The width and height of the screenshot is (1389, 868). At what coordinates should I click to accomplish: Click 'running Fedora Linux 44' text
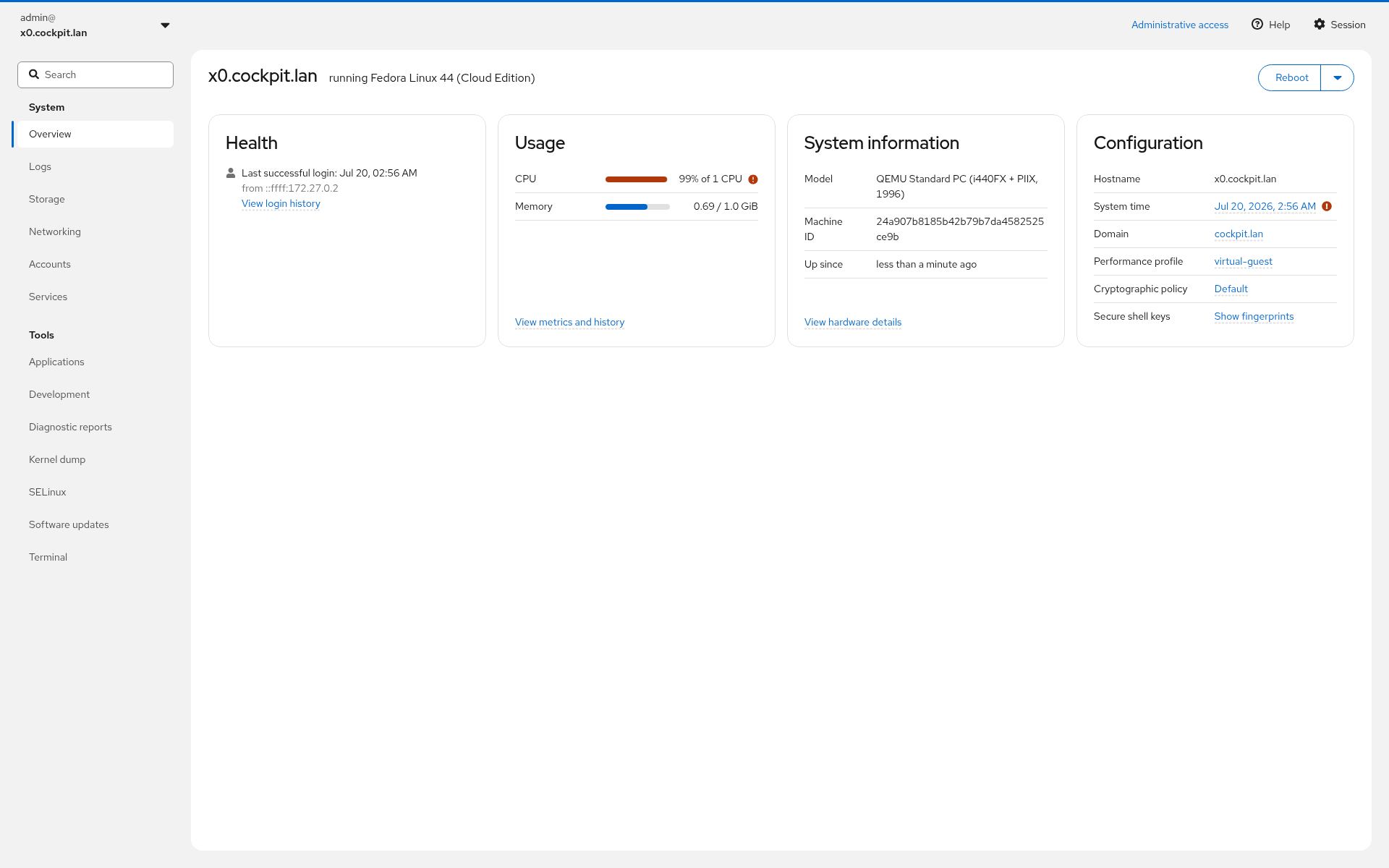point(432,78)
